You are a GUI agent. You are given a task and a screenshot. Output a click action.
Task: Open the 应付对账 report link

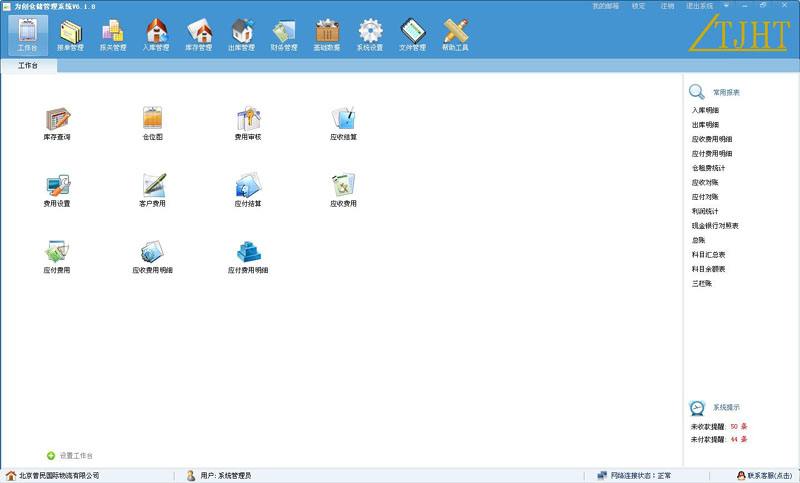coord(705,197)
